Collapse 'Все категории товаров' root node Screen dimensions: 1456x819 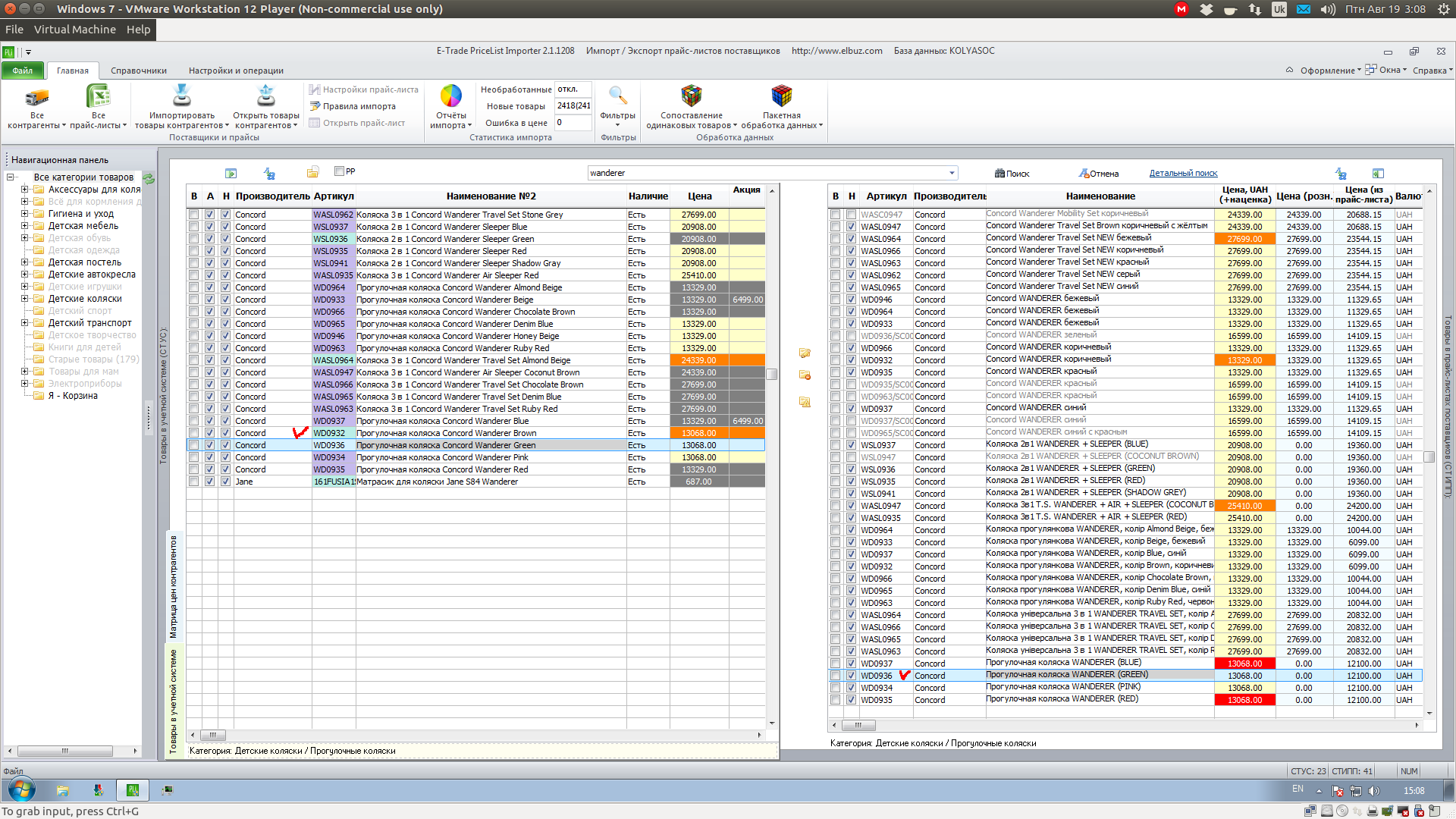11,177
